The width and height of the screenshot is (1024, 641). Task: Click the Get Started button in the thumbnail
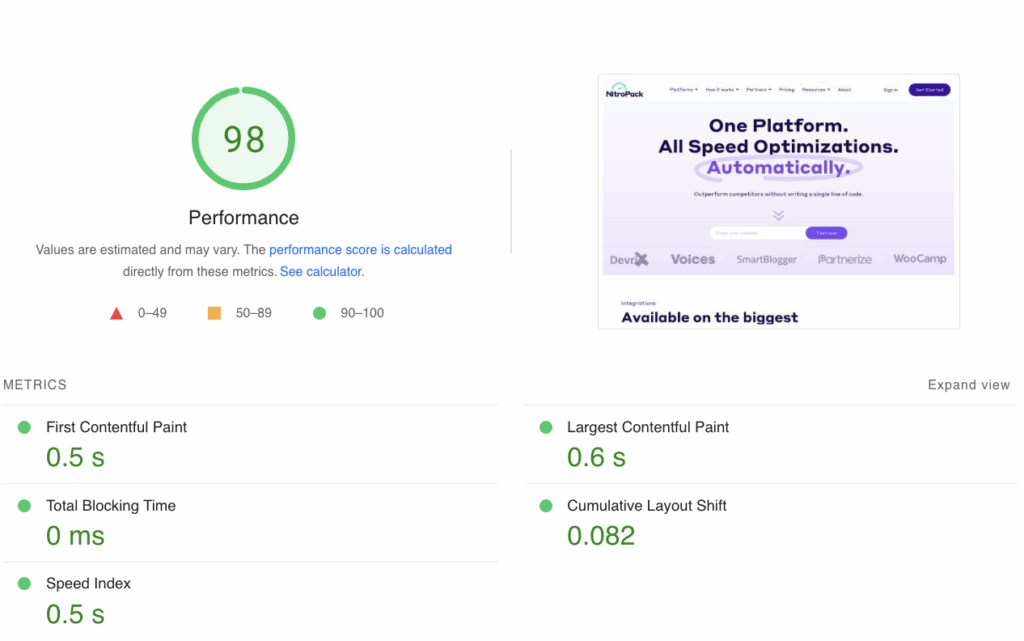pos(929,89)
